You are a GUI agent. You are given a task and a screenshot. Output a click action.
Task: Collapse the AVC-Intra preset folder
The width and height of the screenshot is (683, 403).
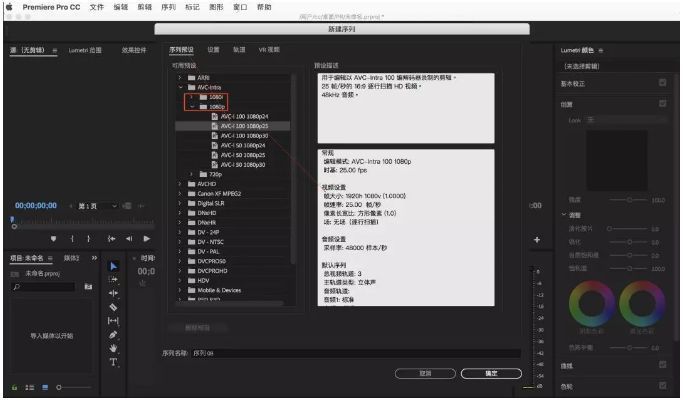click(180, 87)
